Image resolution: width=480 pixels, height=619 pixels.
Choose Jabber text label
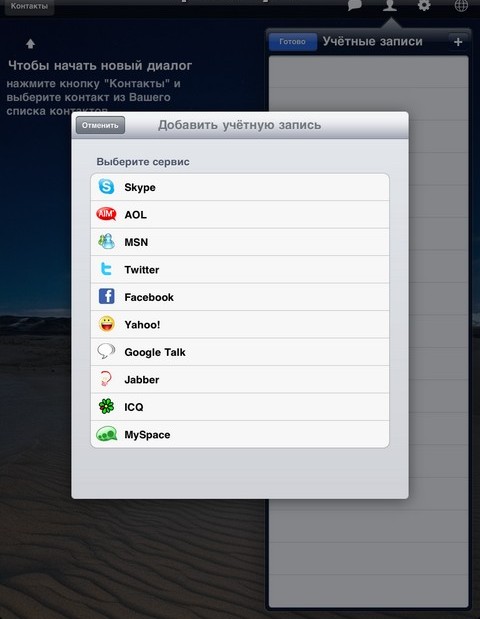(x=142, y=379)
